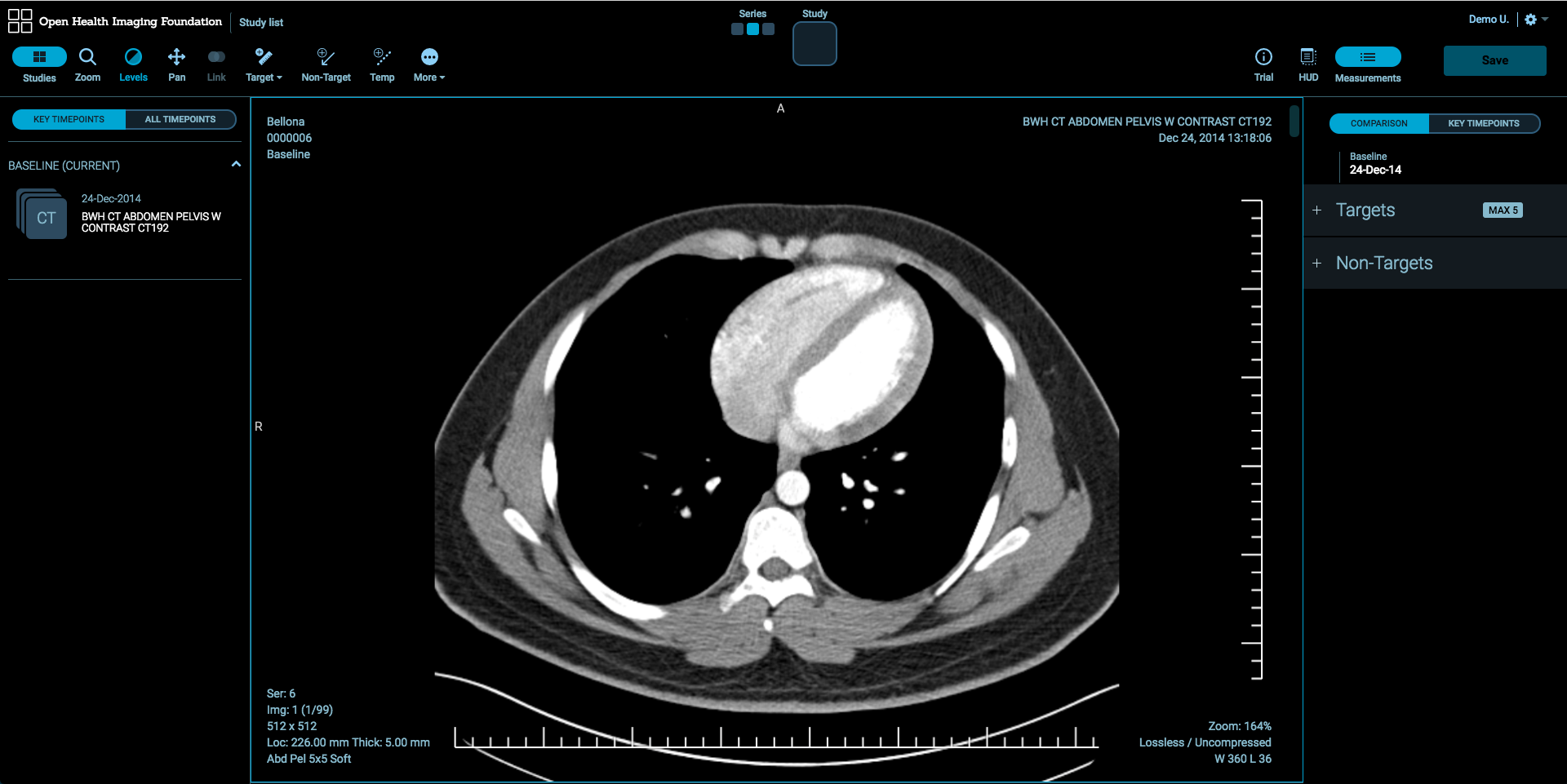This screenshot has width=1567, height=784.
Task: Expand the Non-Targets section
Action: coord(1316,263)
